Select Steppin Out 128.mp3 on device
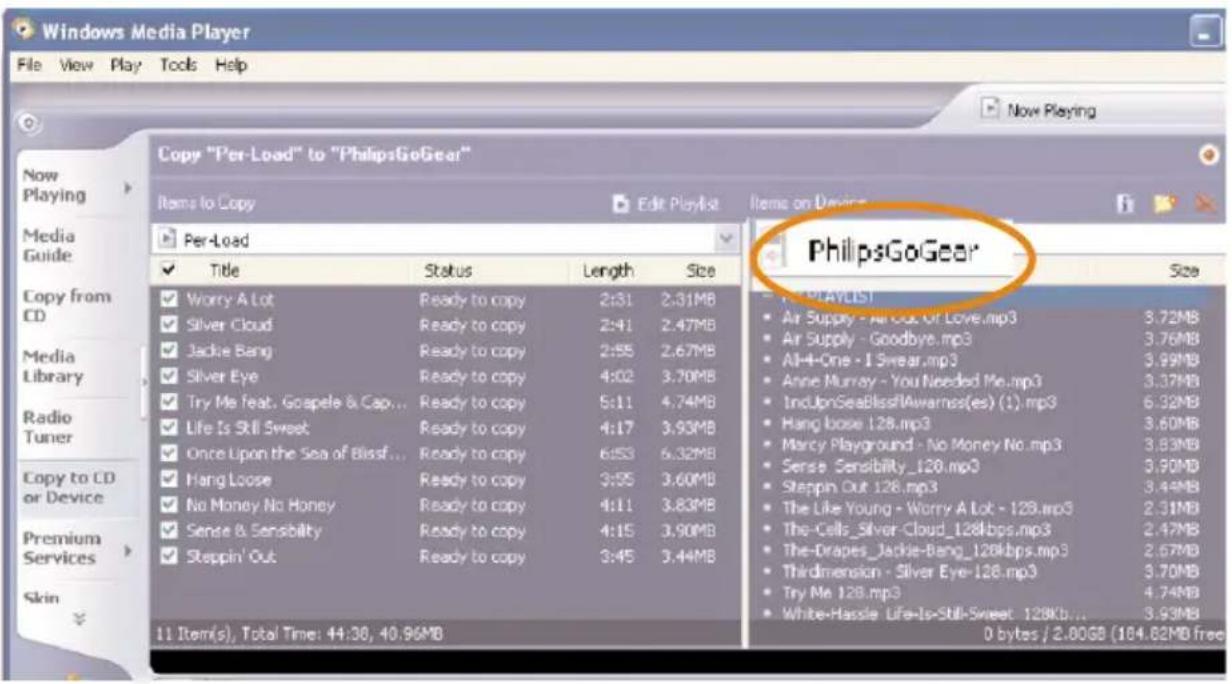This screenshot has height=684, width=1232. click(x=859, y=487)
